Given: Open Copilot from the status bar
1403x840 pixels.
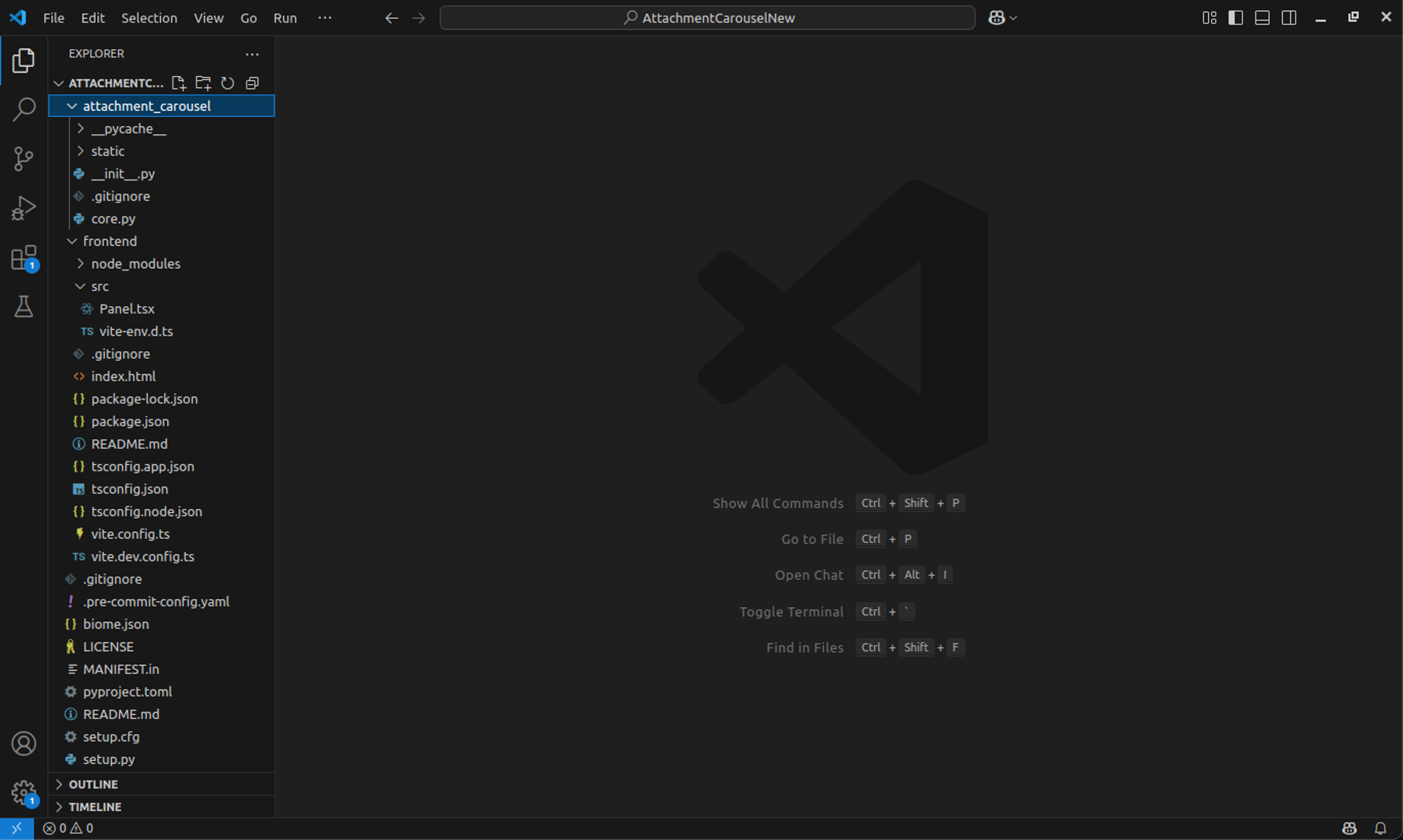Looking at the screenshot, I should [x=1349, y=828].
